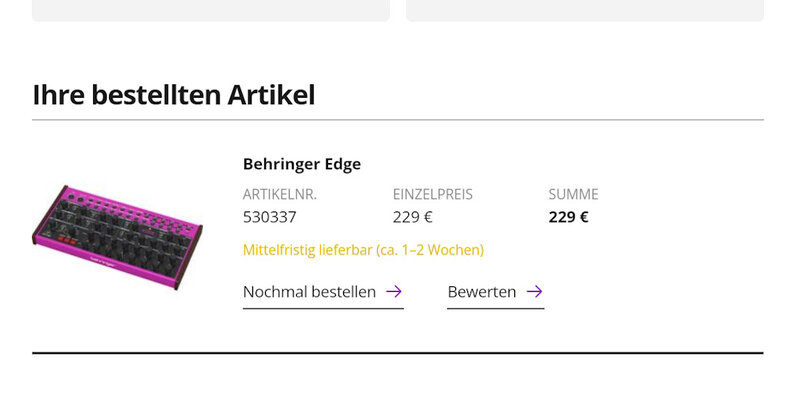796x400 pixels.
Task: Open the Behringer Edge product image
Action: [x=117, y=237]
